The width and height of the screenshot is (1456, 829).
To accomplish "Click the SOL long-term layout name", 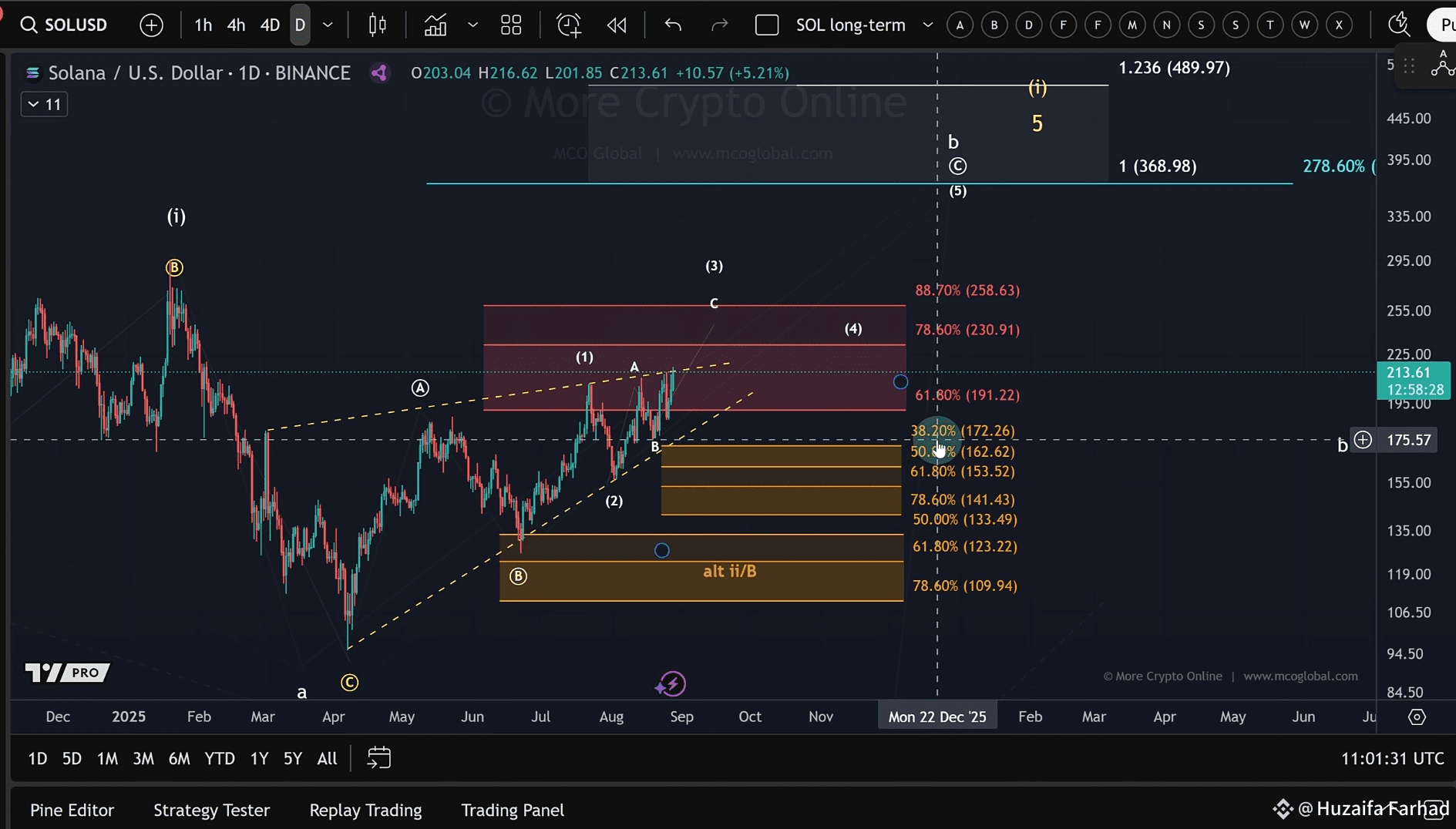I will [x=850, y=25].
